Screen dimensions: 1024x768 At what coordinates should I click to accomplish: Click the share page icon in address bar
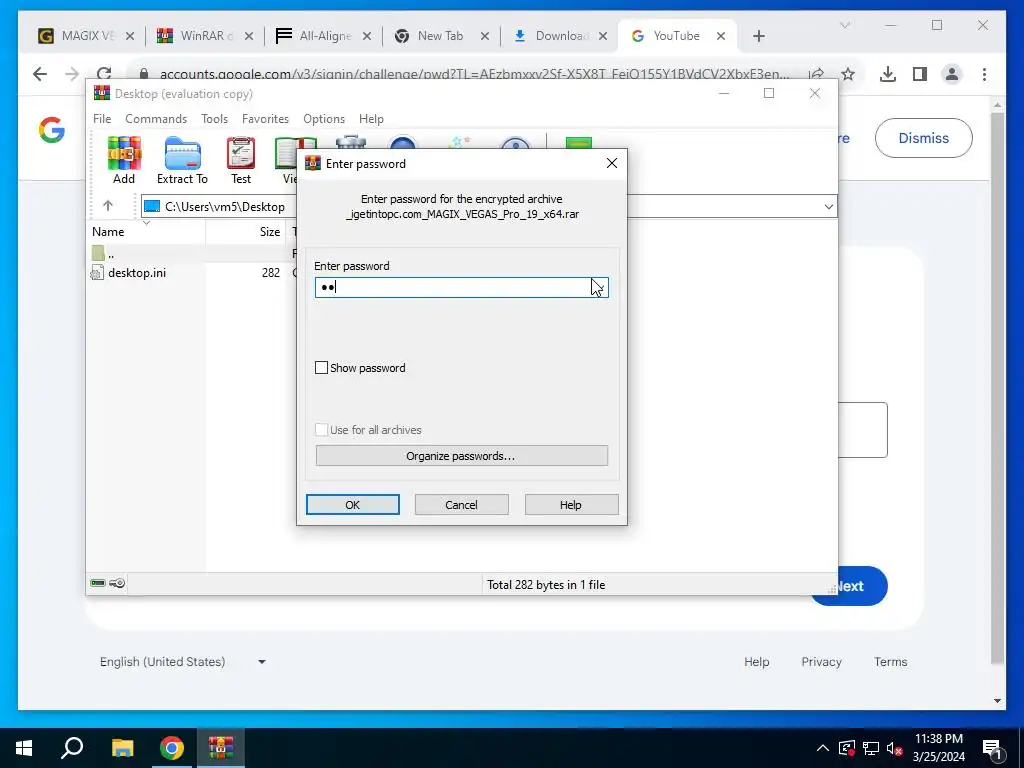click(816, 74)
